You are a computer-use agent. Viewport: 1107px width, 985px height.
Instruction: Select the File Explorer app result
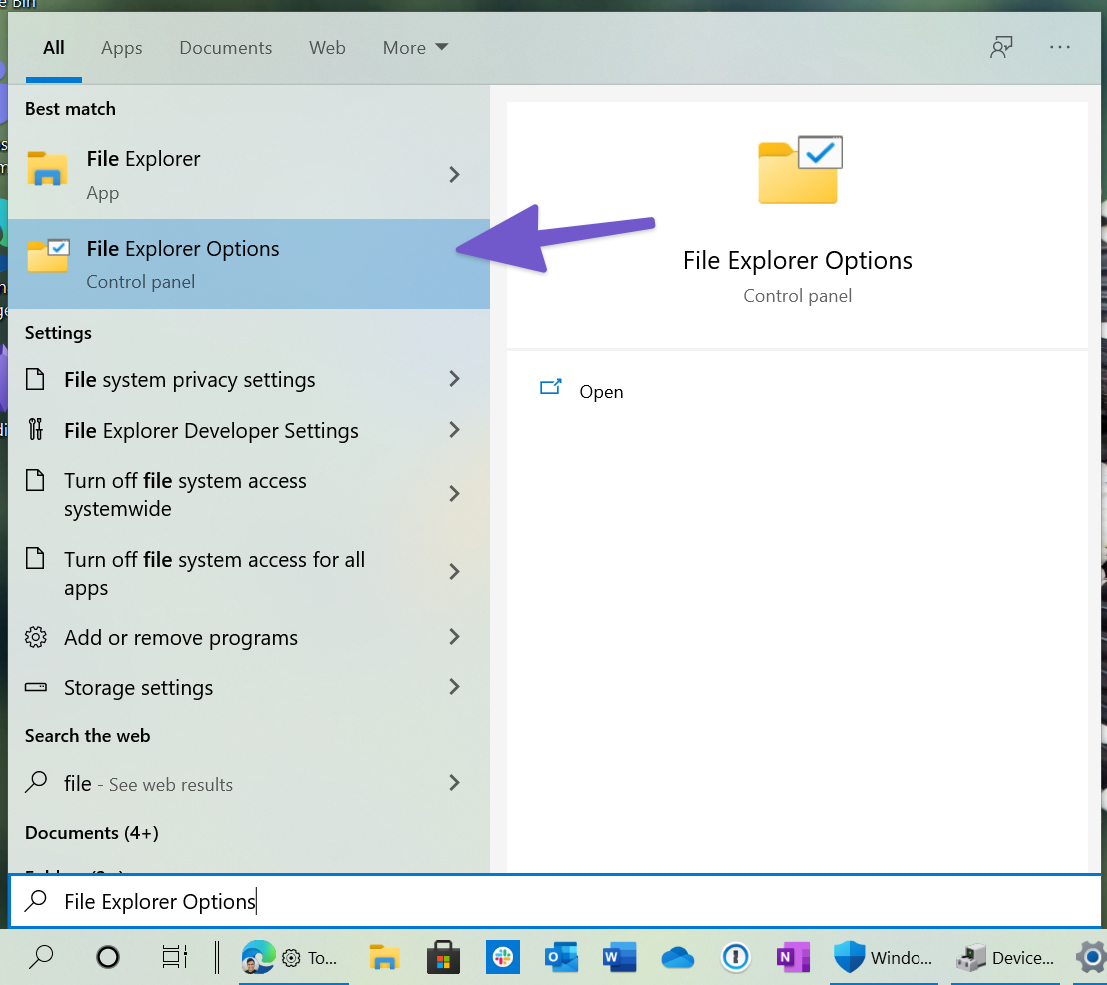pyautogui.click(x=249, y=174)
